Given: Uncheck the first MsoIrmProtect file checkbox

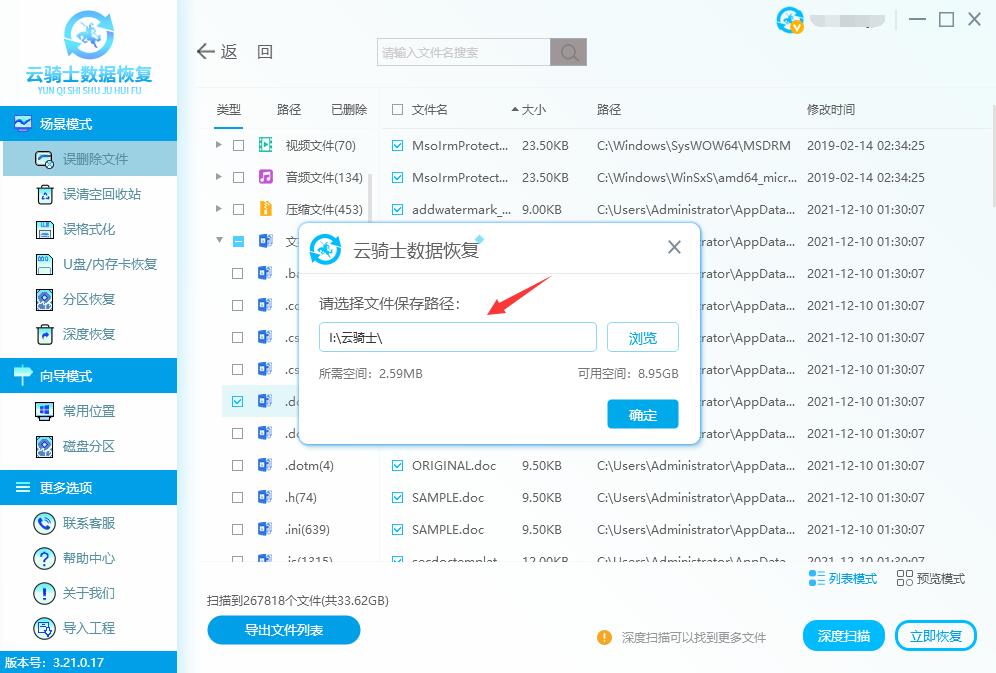Looking at the screenshot, I should pos(398,145).
